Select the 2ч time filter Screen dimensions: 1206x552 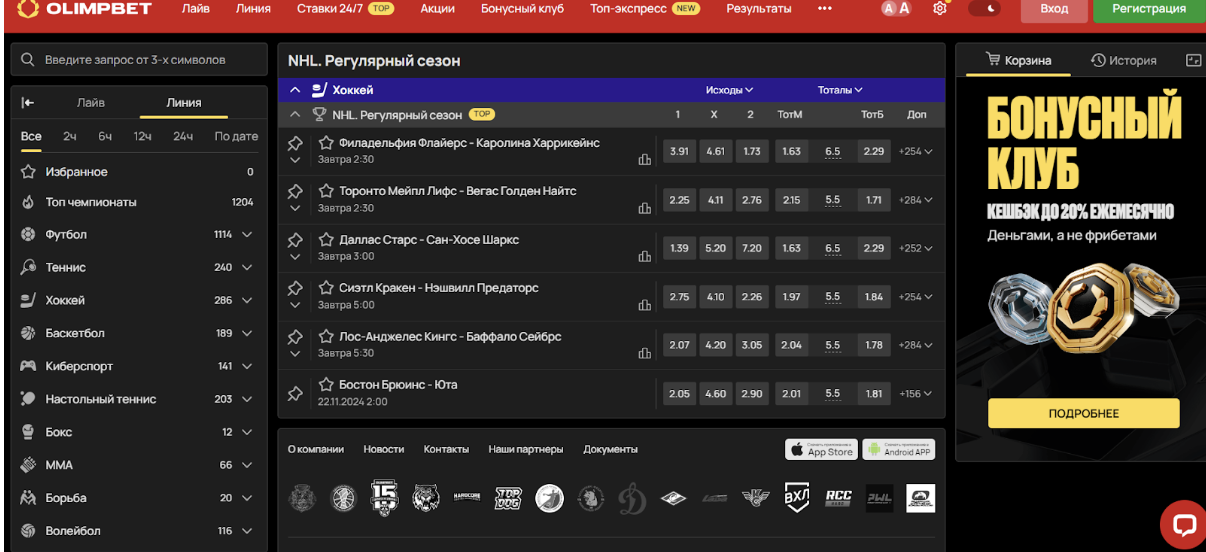69,137
